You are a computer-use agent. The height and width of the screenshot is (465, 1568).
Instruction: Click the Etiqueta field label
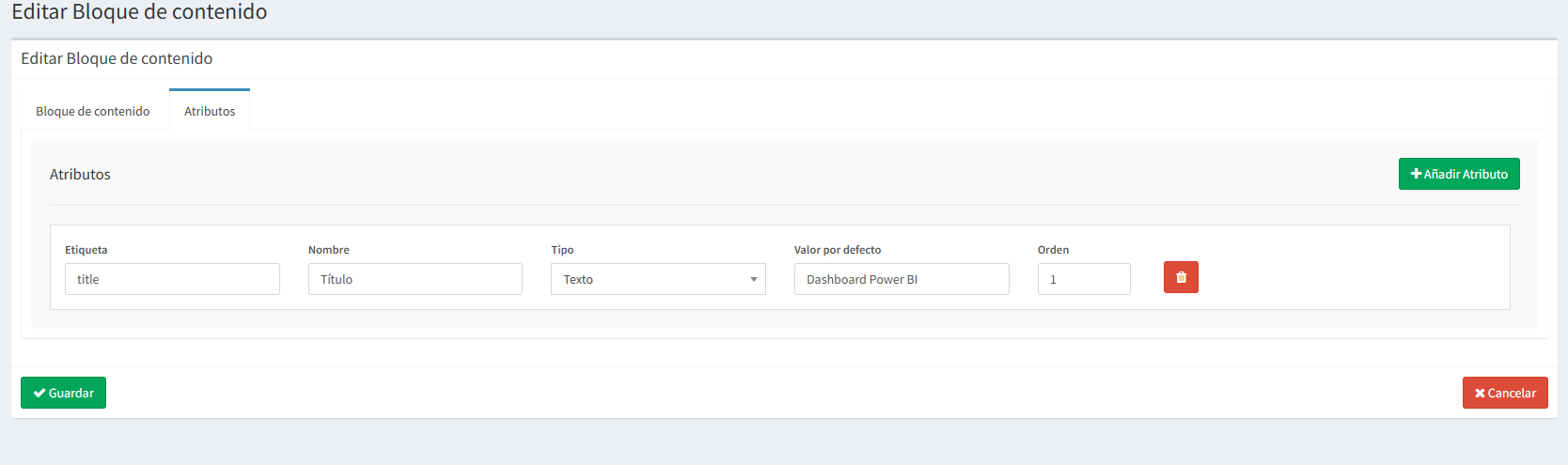(86, 250)
